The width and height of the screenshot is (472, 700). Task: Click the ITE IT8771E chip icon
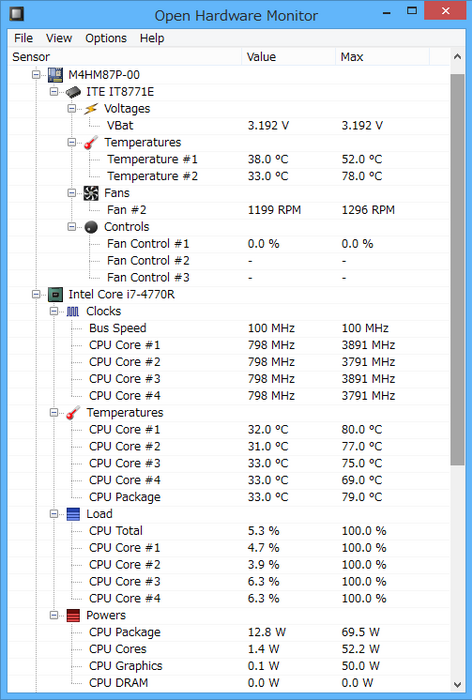73,92
